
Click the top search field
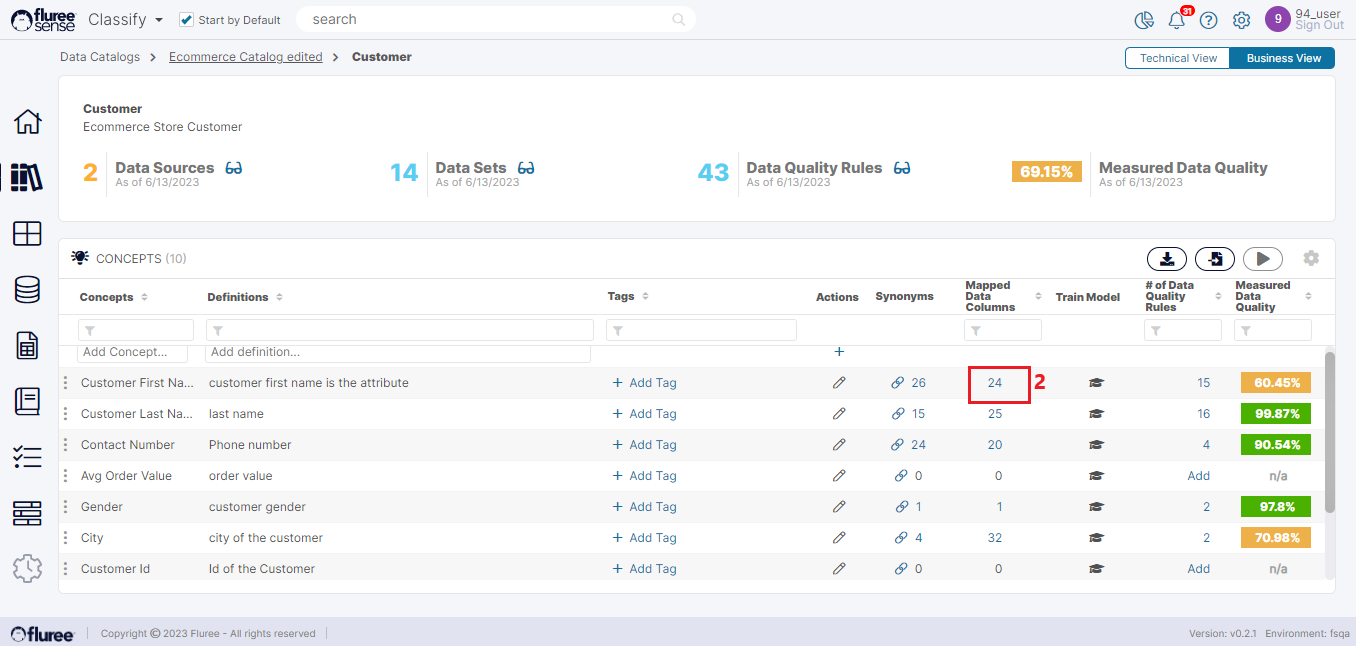click(490, 19)
